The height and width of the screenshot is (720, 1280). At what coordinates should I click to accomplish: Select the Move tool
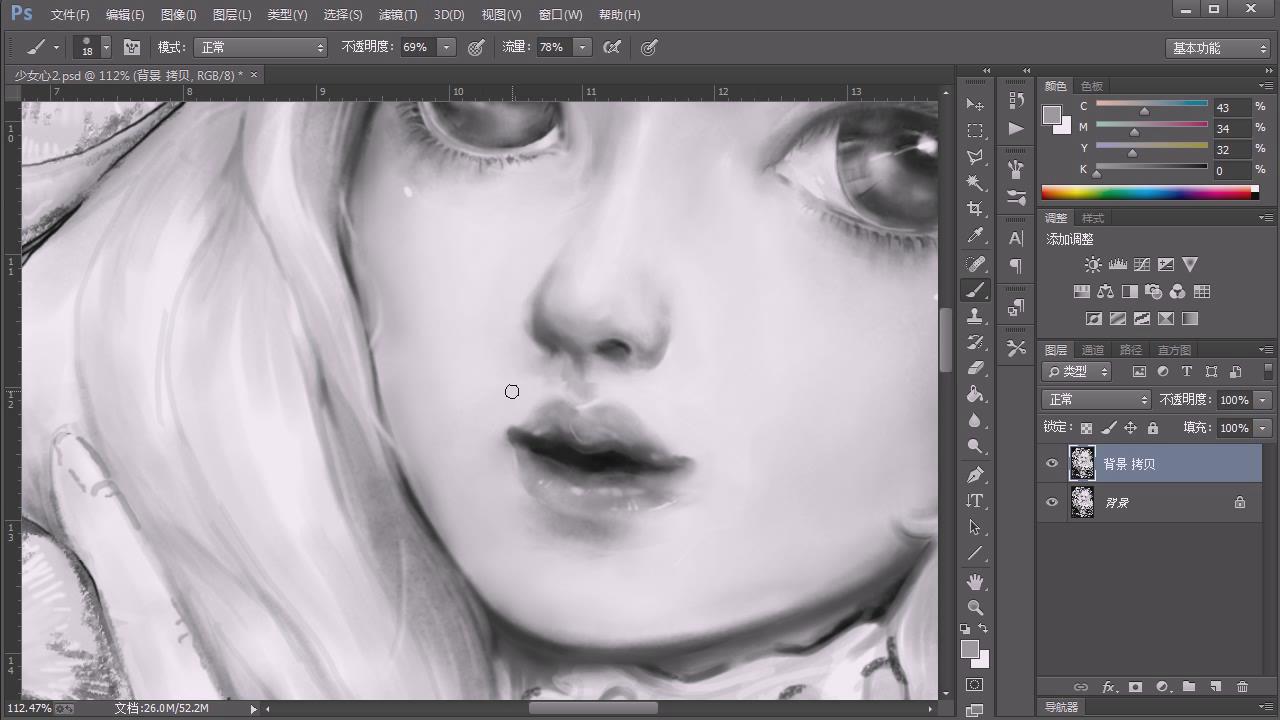[975, 105]
